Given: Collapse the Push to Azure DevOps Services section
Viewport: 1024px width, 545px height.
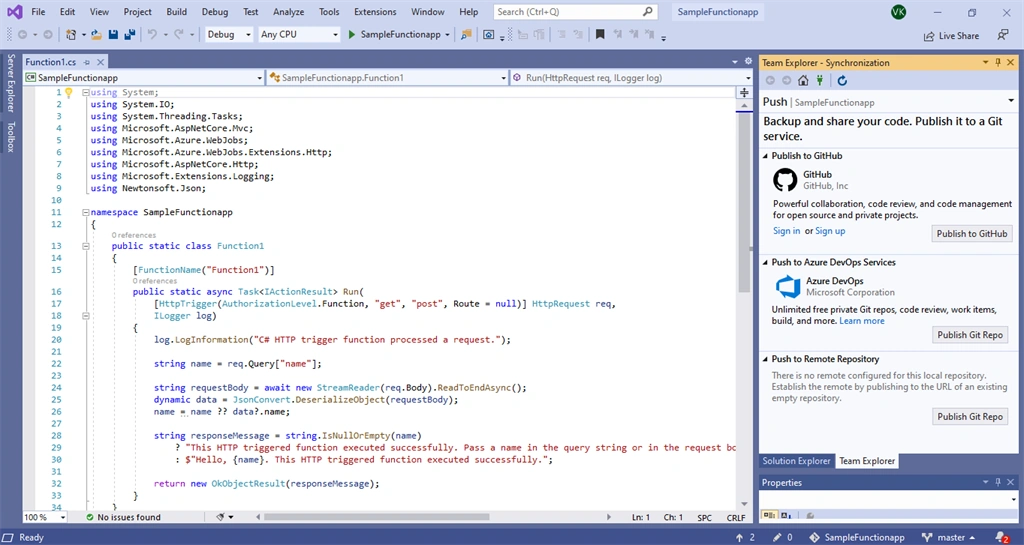Looking at the screenshot, I should tap(765, 262).
